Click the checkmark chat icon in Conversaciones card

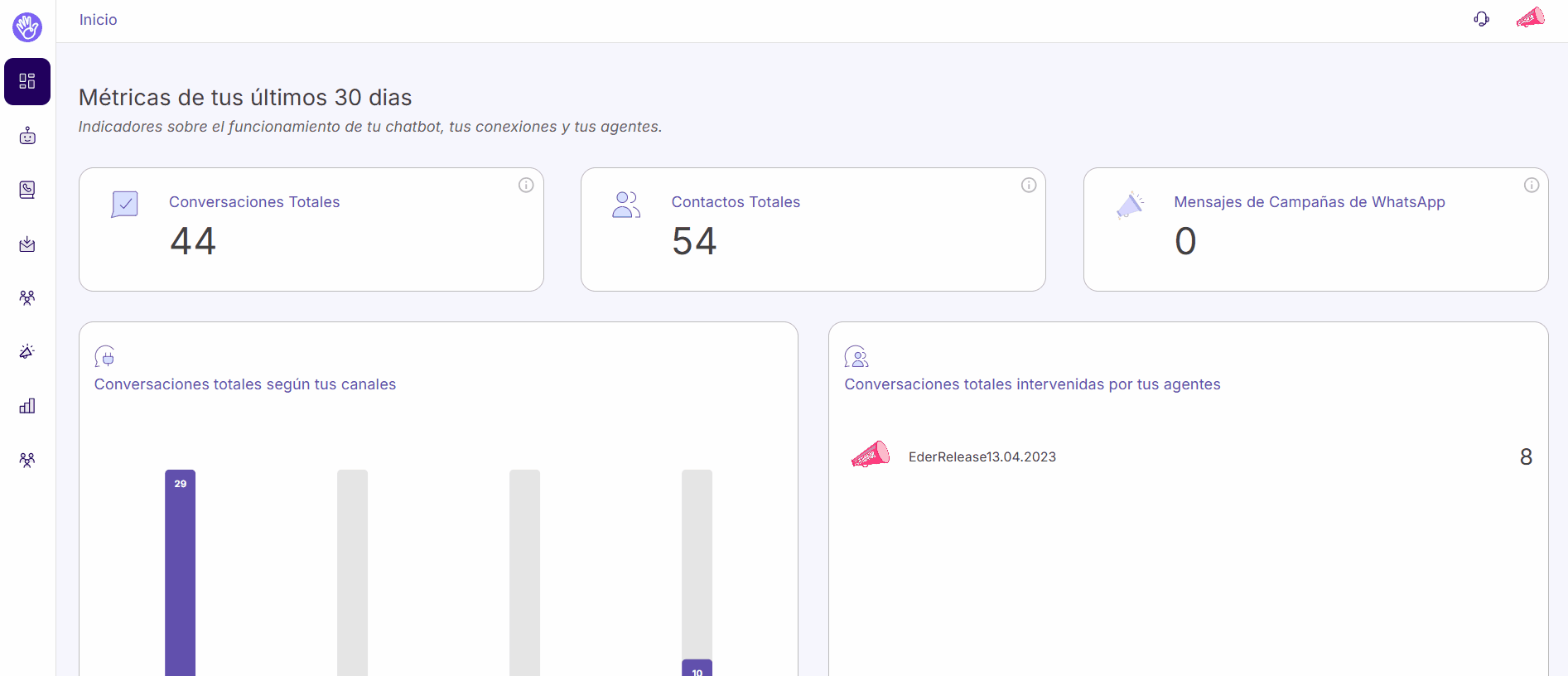click(x=125, y=204)
